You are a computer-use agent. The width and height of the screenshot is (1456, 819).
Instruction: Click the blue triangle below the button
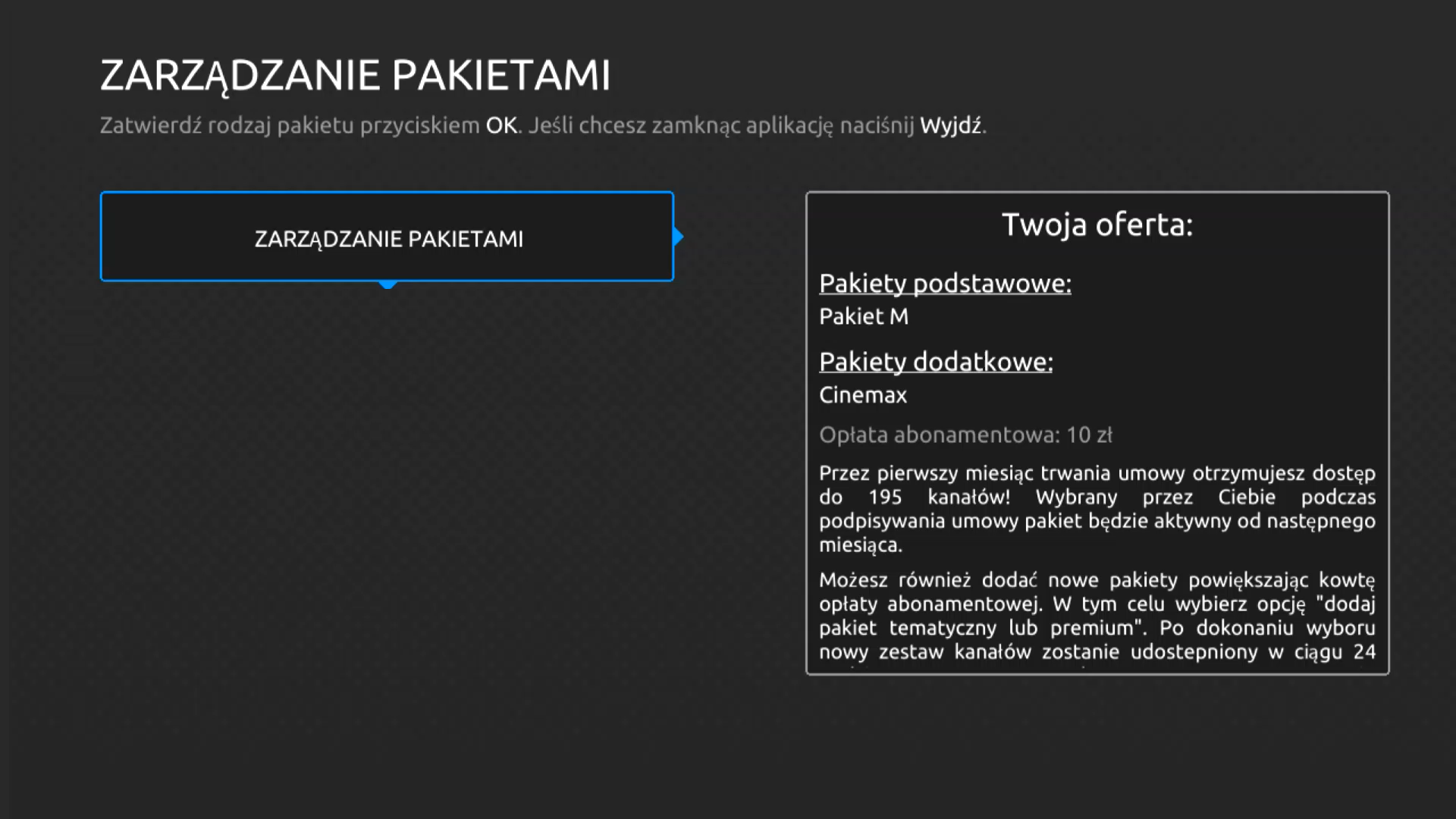388,285
